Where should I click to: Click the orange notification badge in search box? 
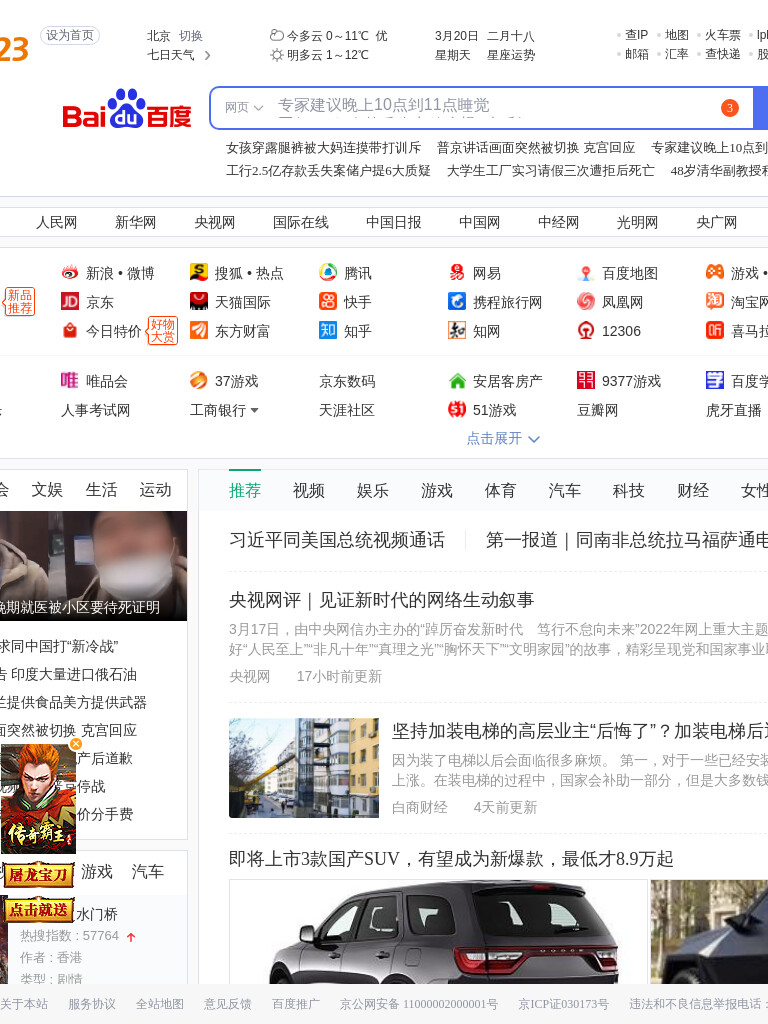tap(730, 108)
